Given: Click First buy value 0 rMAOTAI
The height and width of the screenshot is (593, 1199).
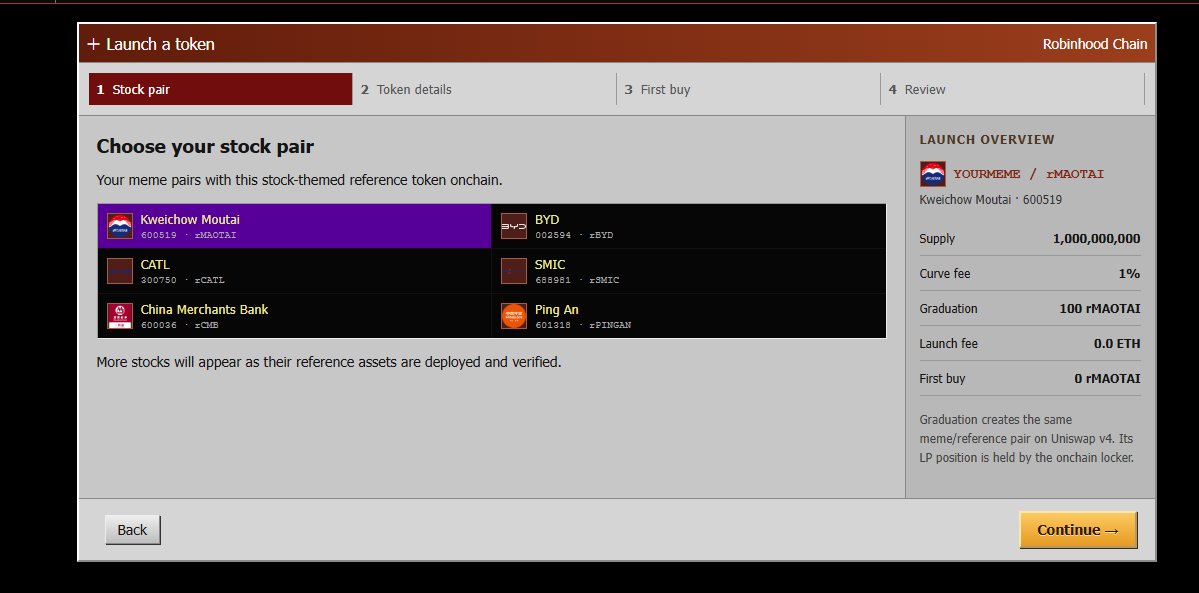Looking at the screenshot, I should click(x=1107, y=379).
